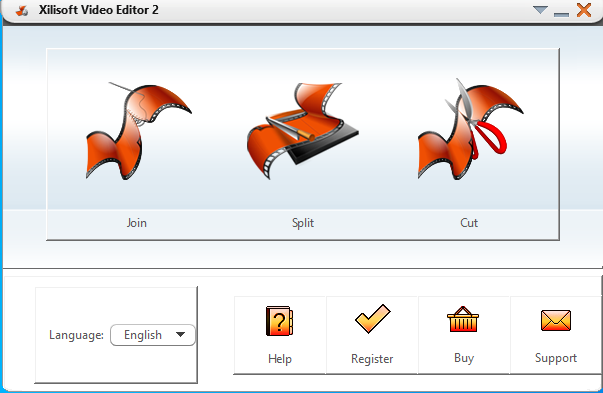Click the Help book icon
The height and width of the screenshot is (393, 603).
[x=280, y=321]
